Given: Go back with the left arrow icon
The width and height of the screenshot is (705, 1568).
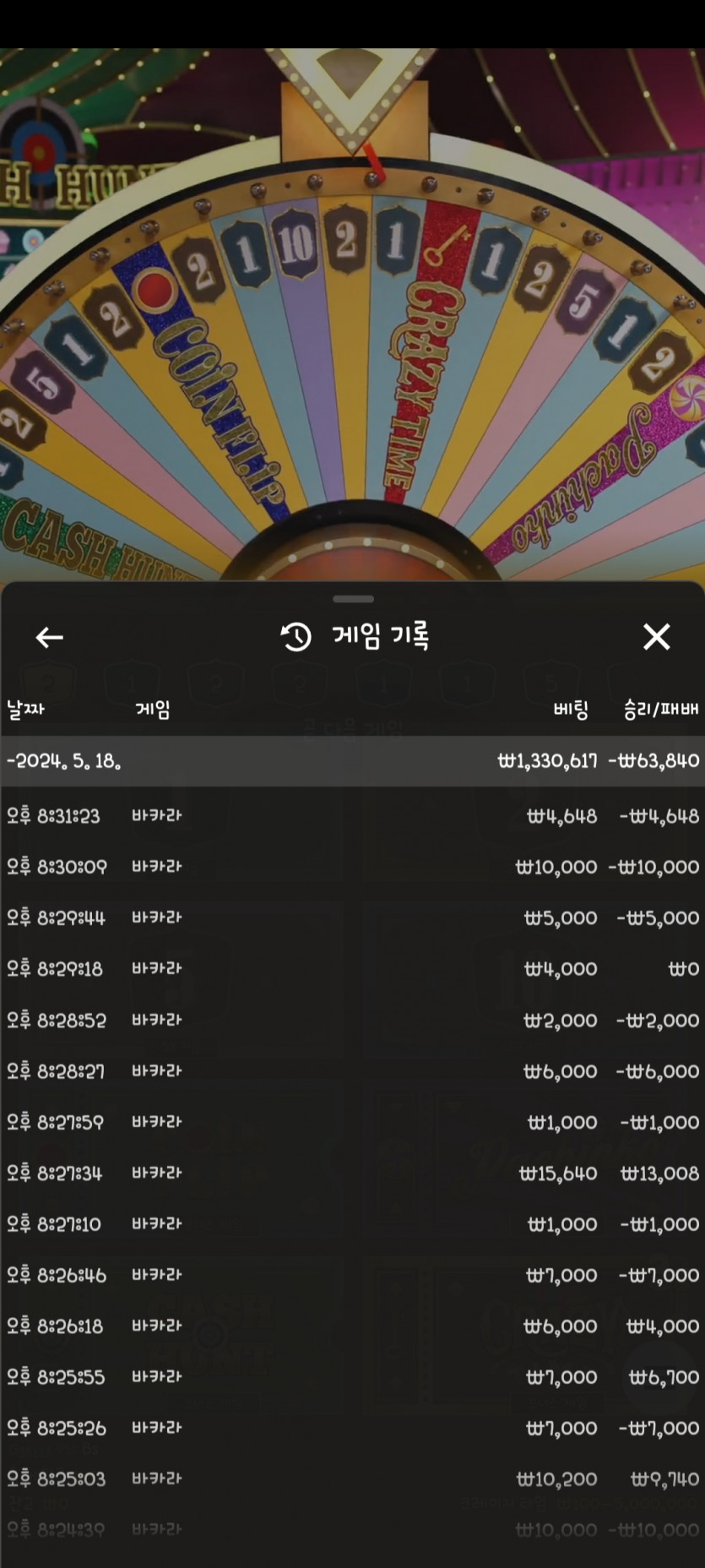Looking at the screenshot, I should tap(50, 637).
